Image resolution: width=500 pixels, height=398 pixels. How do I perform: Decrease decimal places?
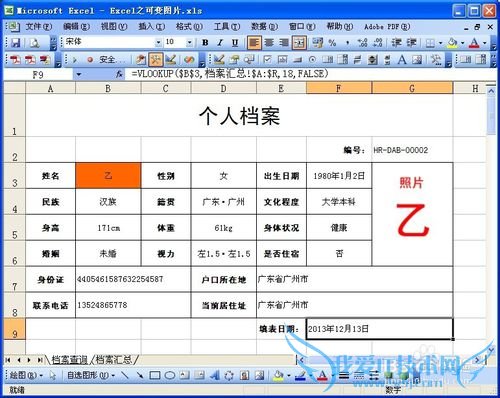click(x=377, y=43)
